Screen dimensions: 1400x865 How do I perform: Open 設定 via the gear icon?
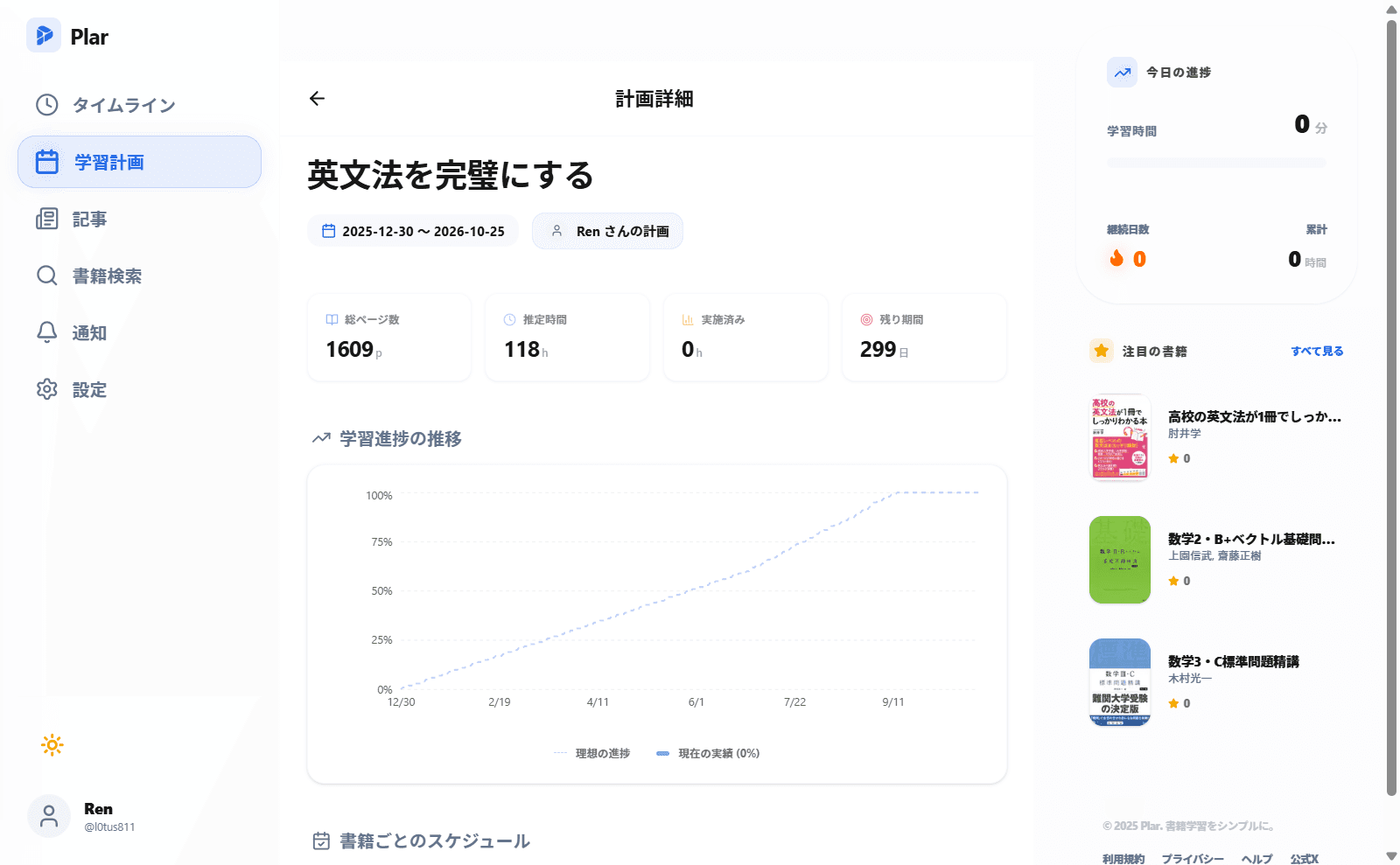click(47, 389)
